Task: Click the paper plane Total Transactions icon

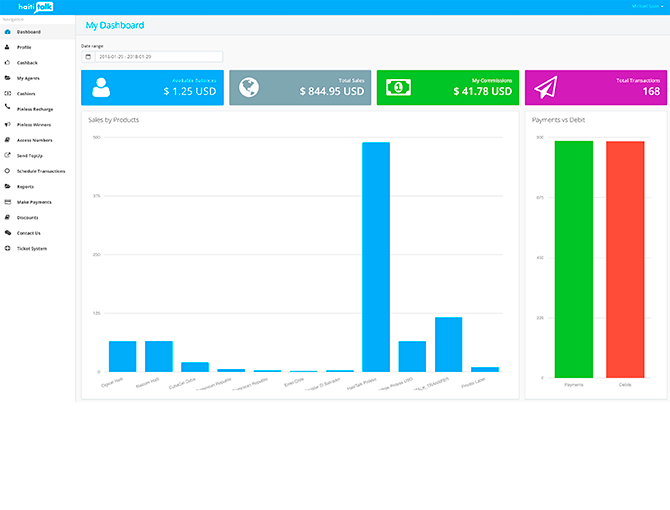Action: coord(544,88)
